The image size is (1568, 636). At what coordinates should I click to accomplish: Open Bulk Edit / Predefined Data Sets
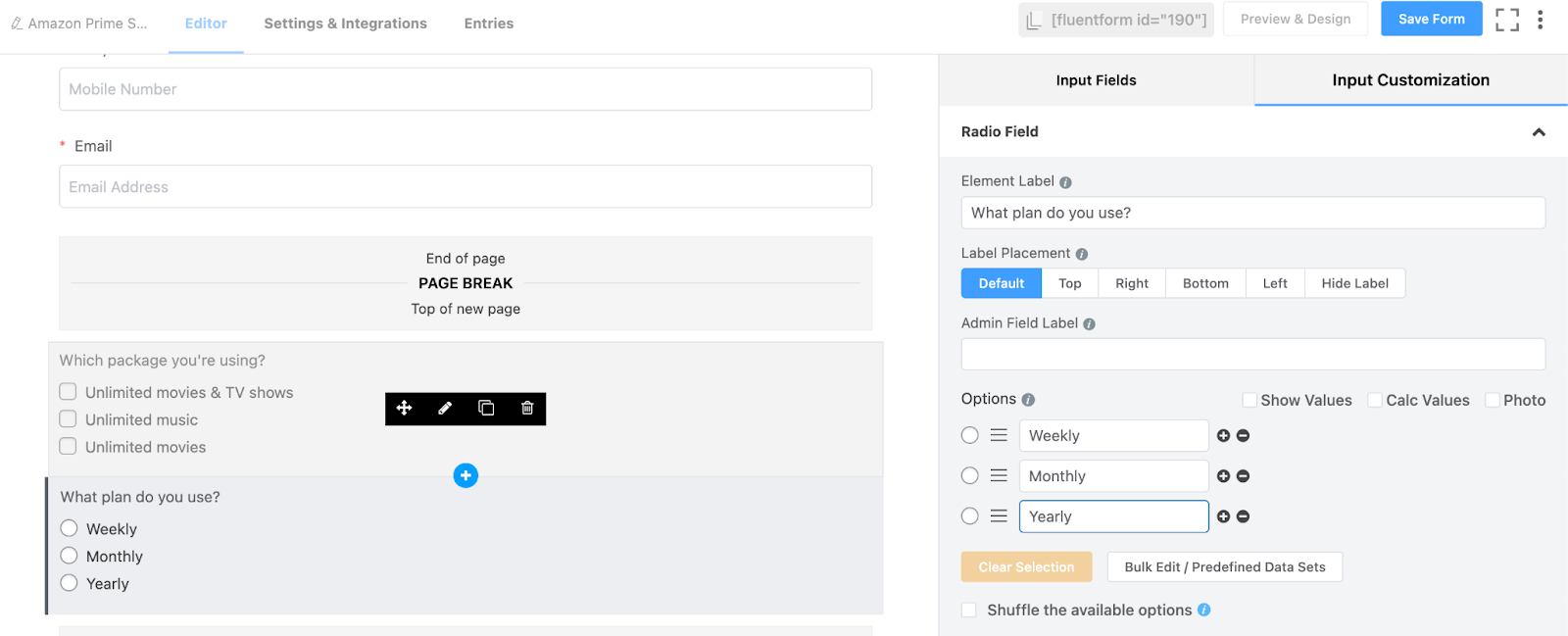click(x=1224, y=567)
